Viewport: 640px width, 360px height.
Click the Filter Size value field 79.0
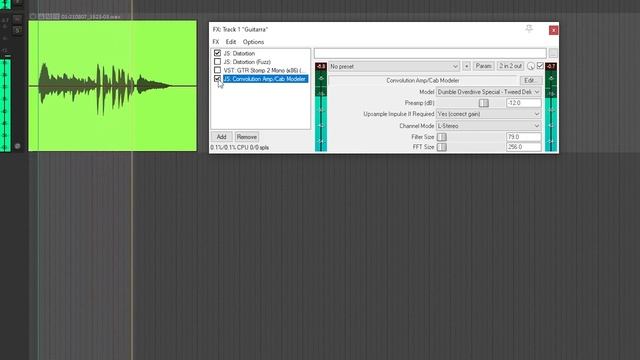click(524, 137)
